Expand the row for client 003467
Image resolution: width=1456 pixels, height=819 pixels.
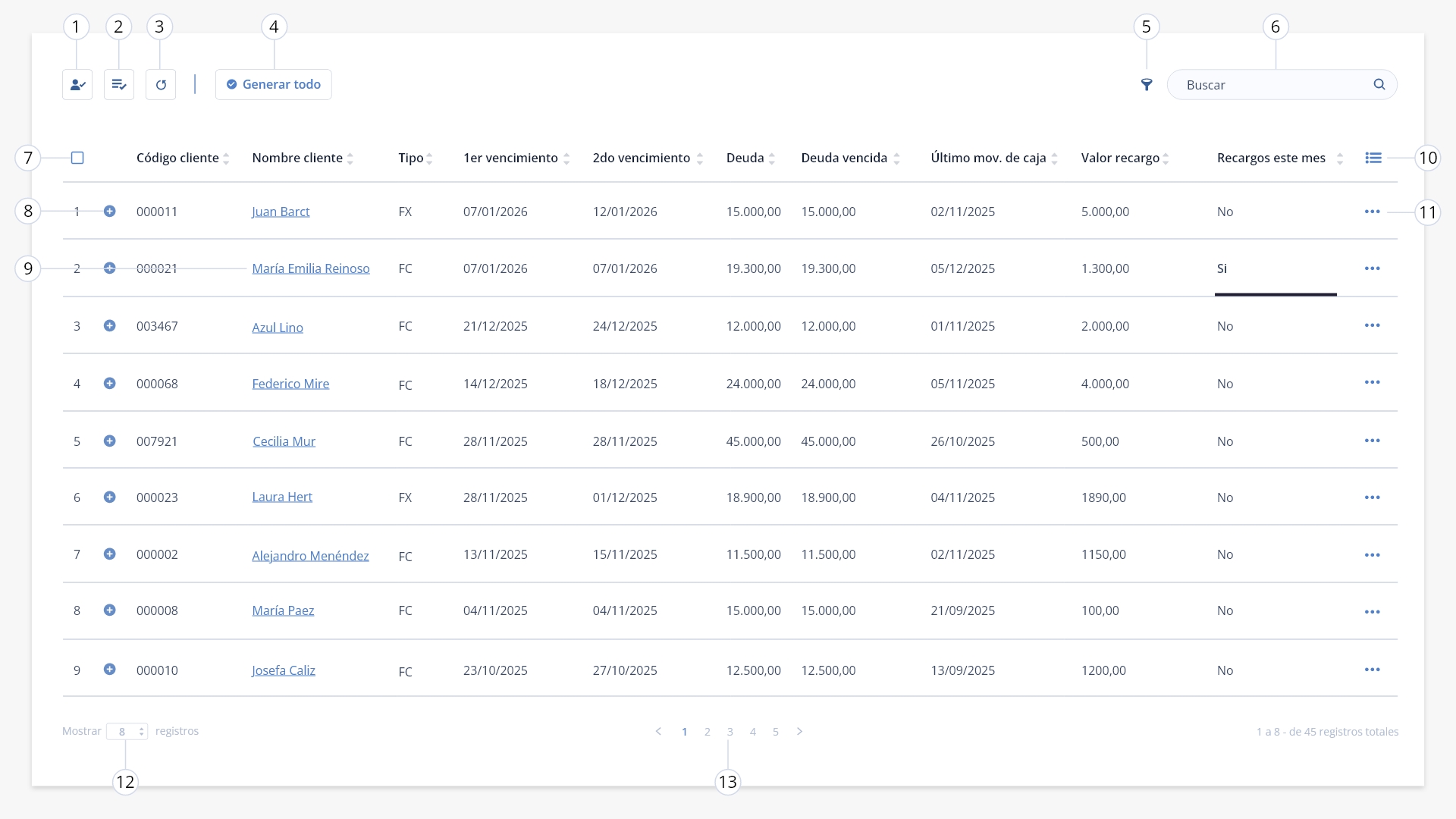coord(110,325)
